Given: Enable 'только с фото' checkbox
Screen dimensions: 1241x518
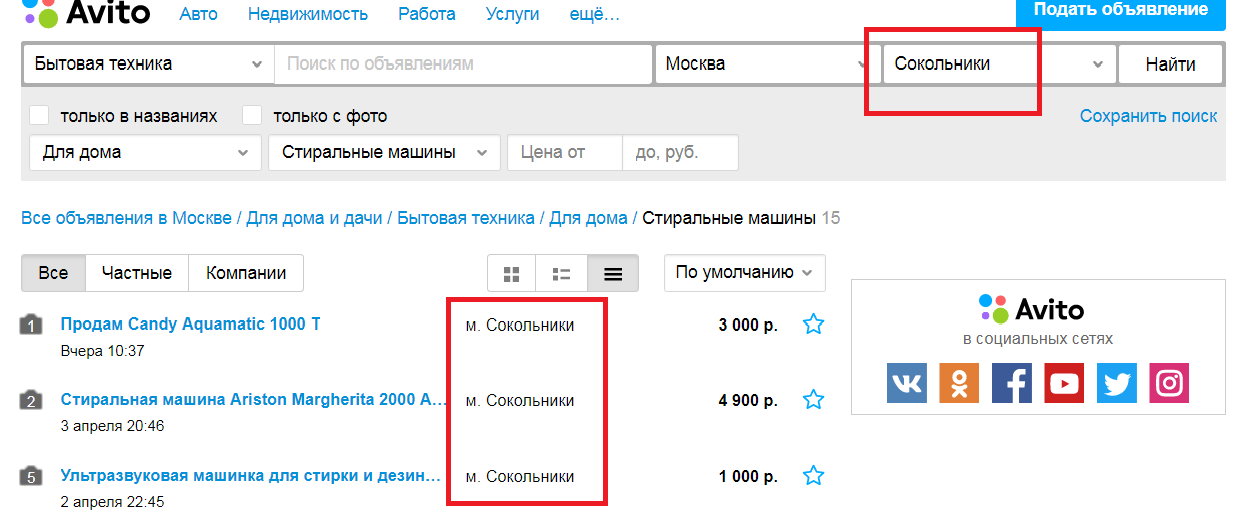Looking at the screenshot, I should pyautogui.click(x=252, y=116).
